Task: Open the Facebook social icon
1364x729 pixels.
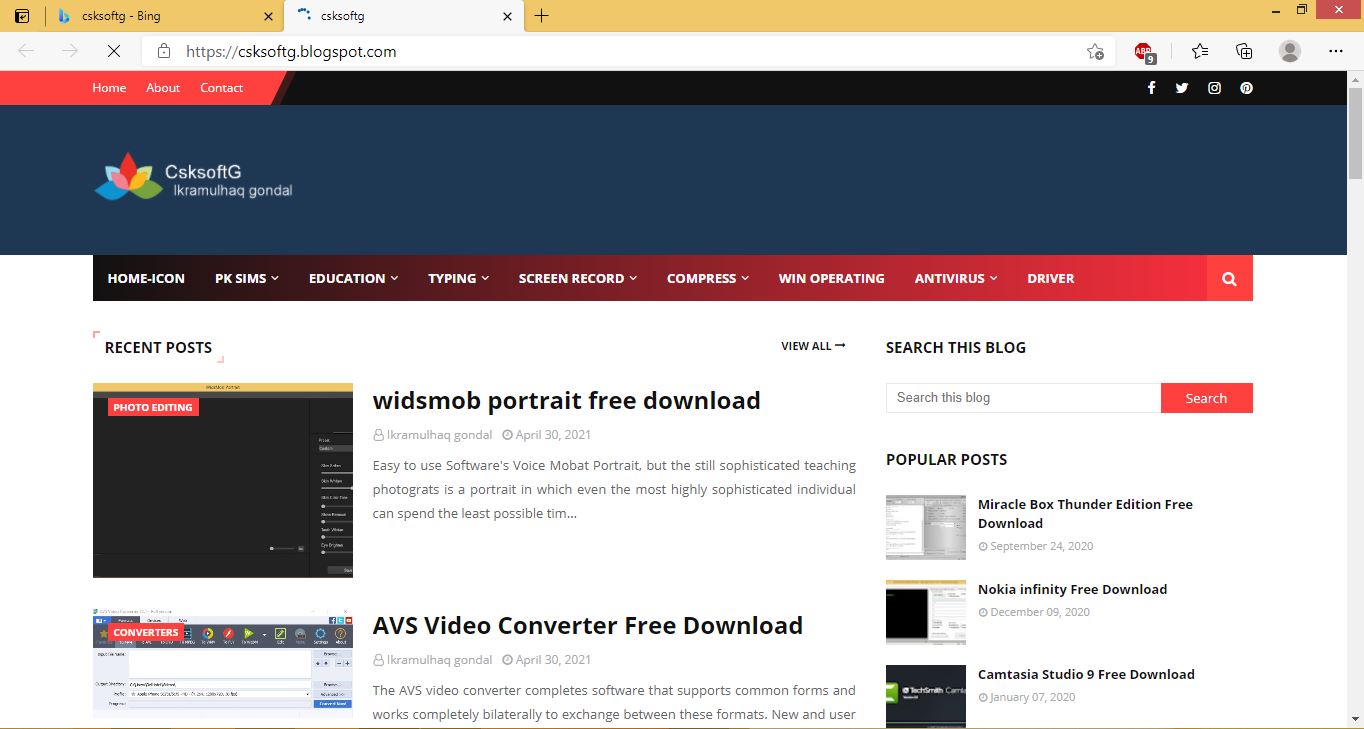Action: 1151,88
